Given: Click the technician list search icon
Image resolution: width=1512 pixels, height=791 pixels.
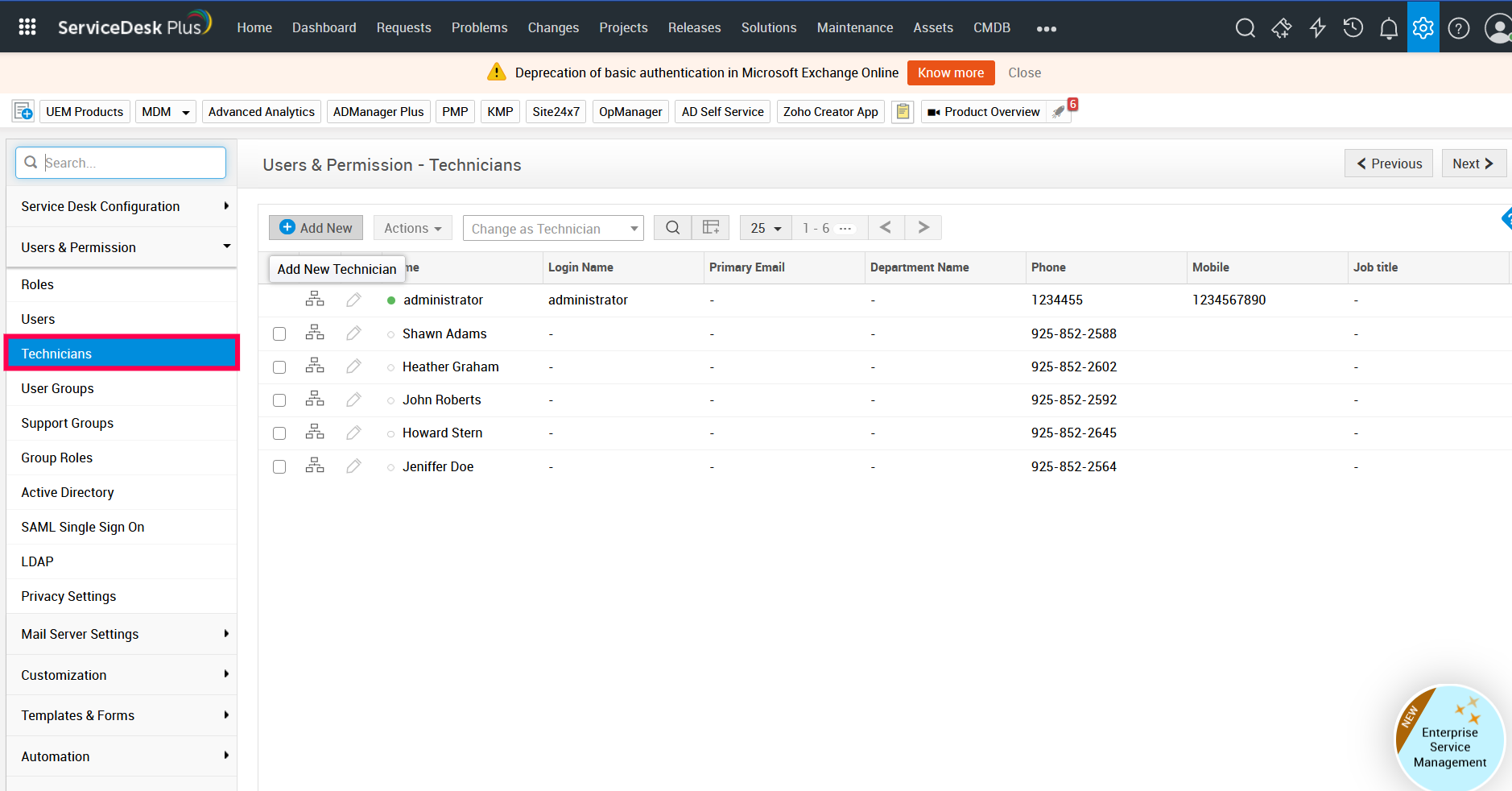Looking at the screenshot, I should (672, 228).
